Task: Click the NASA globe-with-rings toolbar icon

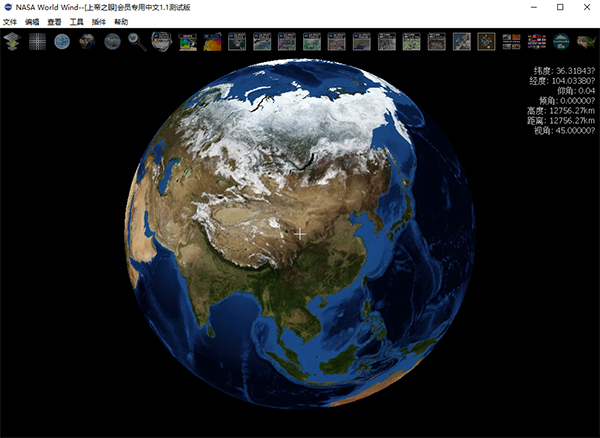Action: (x=162, y=41)
